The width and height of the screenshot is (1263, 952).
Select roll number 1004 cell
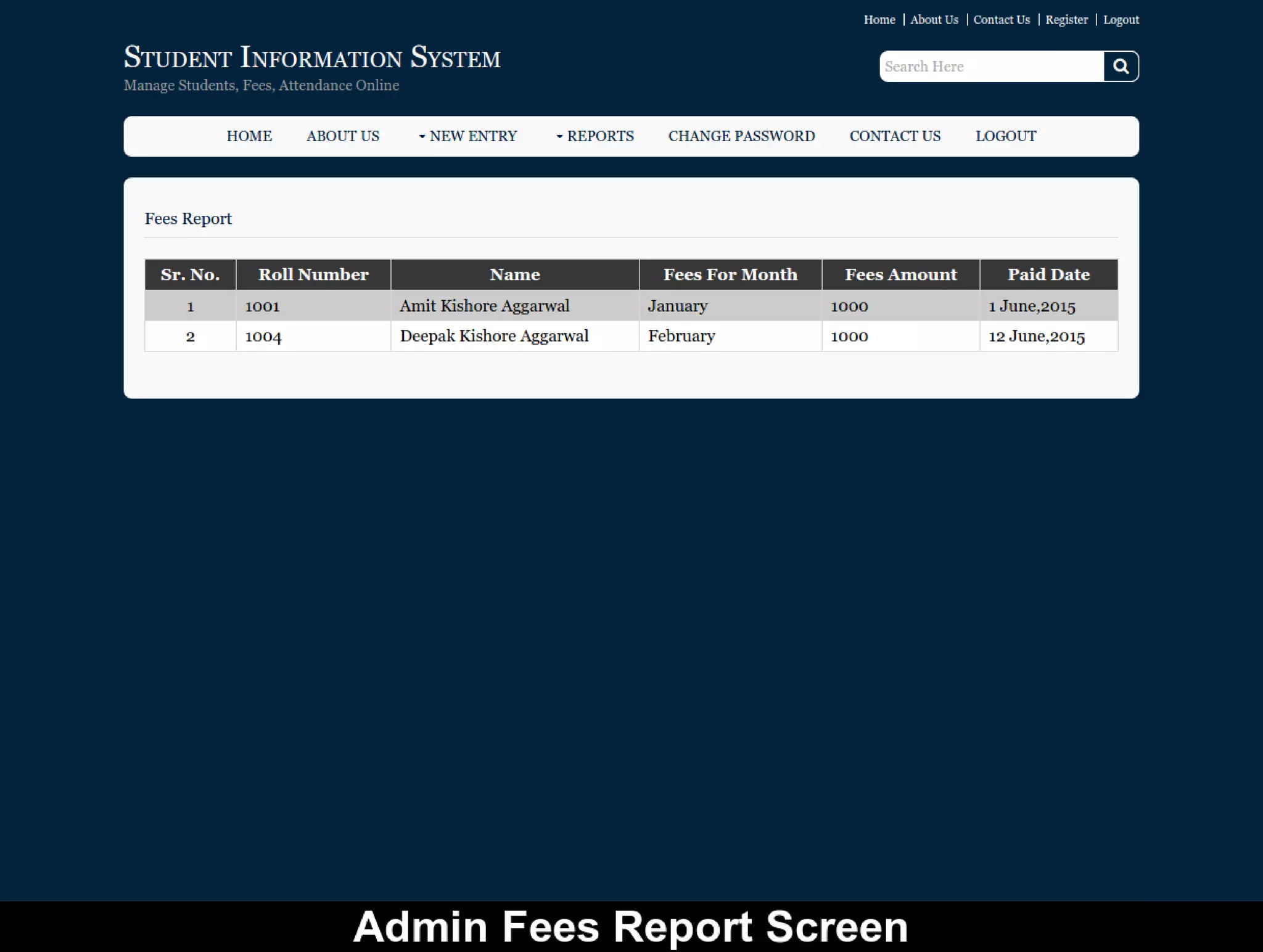point(313,336)
